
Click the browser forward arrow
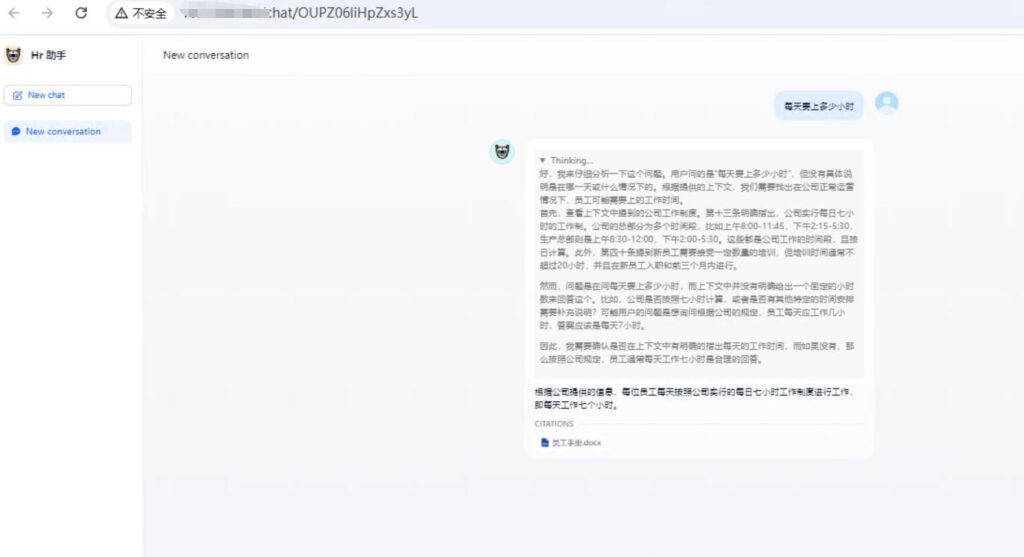click(47, 13)
